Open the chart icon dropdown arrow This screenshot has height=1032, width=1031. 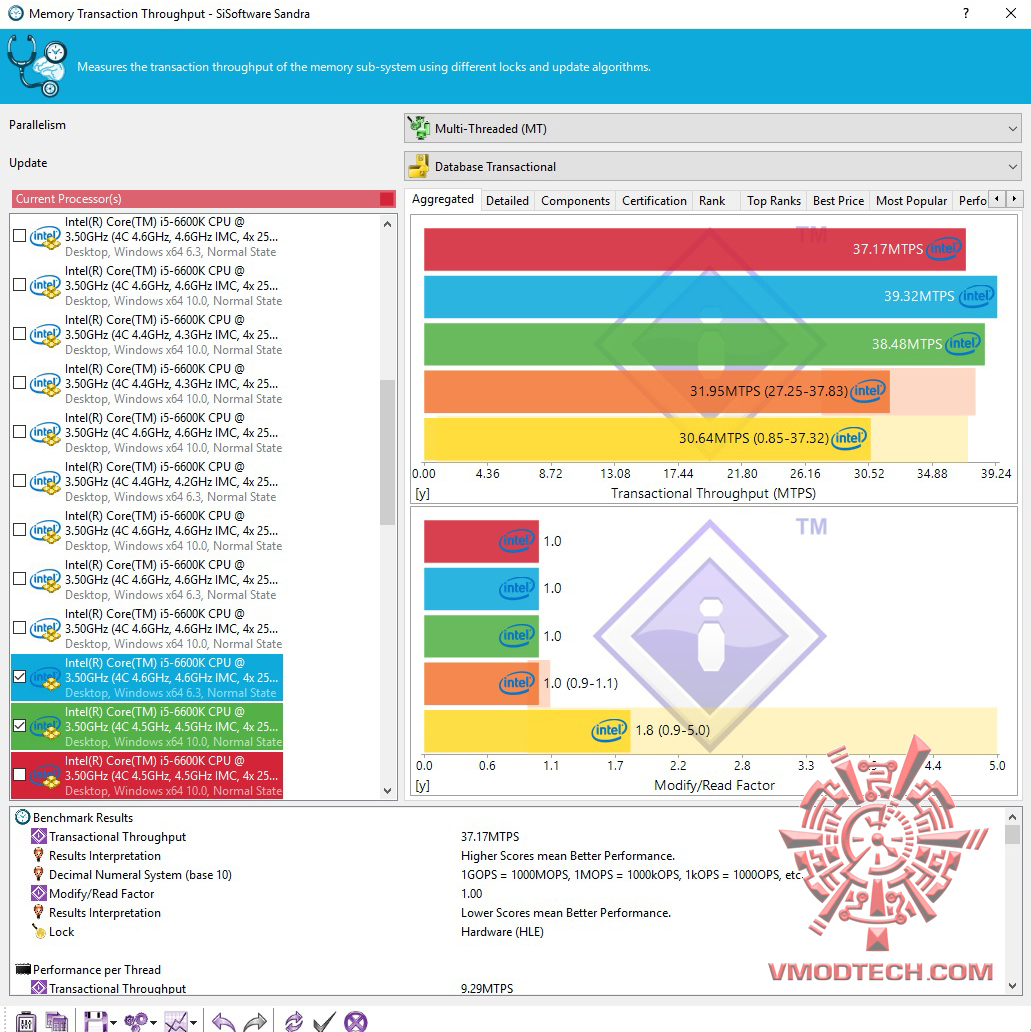point(194,1023)
